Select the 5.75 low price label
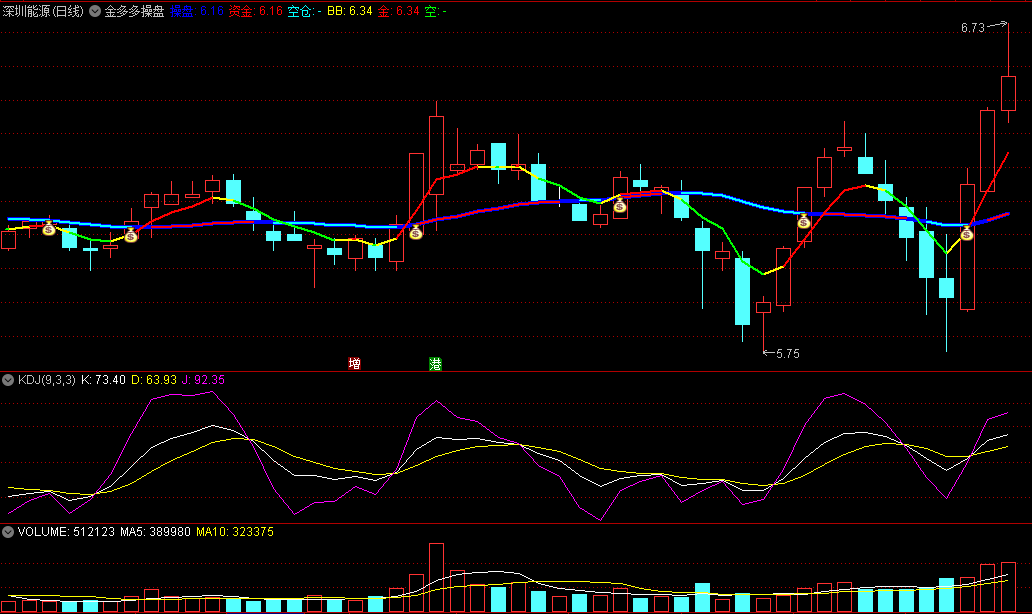The width and height of the screenshot is (1032, 614). 788,353
